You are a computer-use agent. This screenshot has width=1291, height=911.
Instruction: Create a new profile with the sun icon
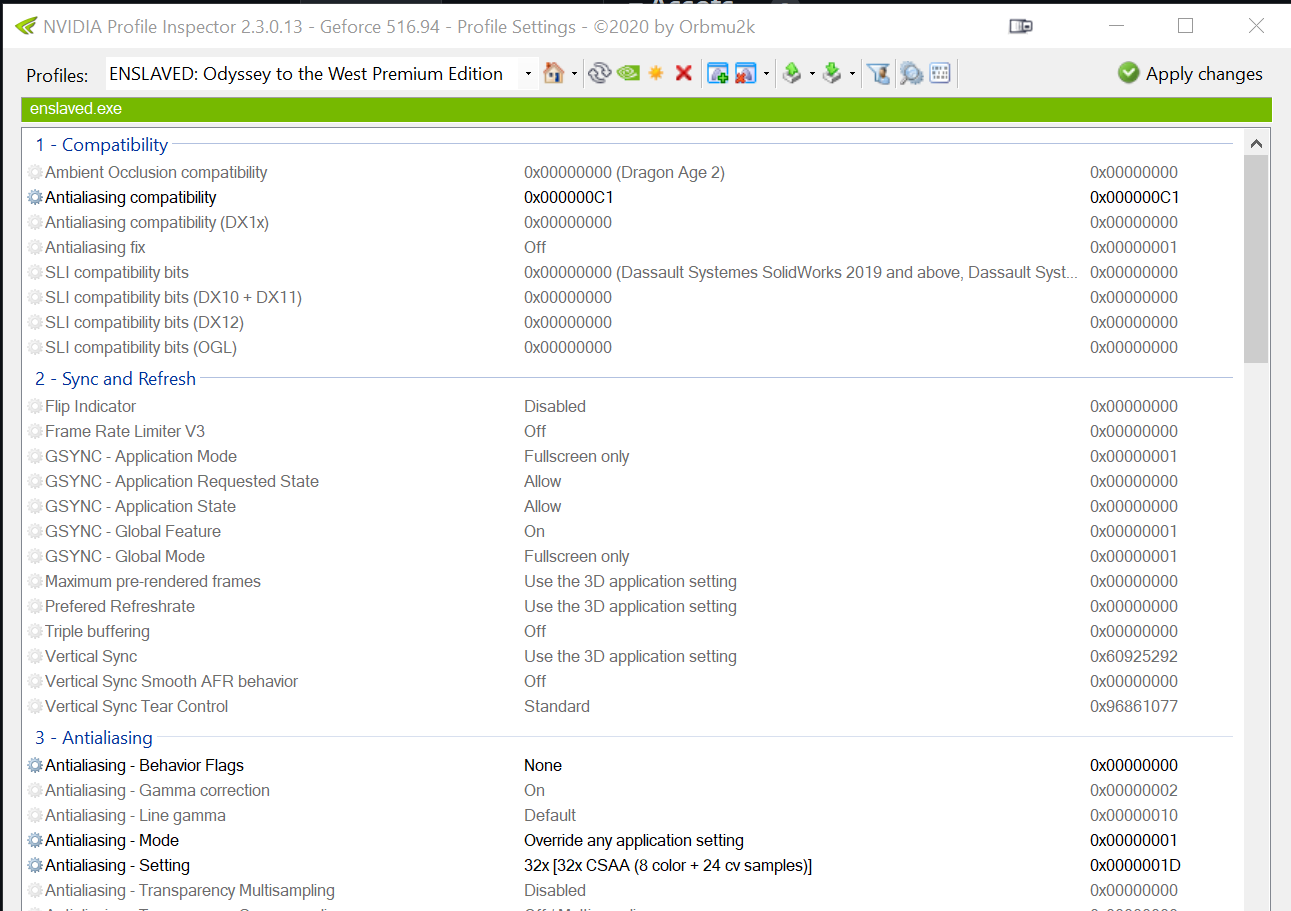pos(656,73)
